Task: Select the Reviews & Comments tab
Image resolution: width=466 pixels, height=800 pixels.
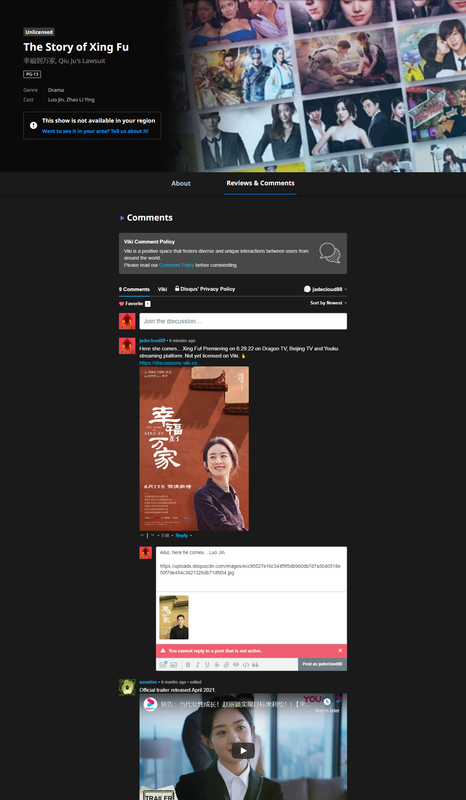Action: 260,183
